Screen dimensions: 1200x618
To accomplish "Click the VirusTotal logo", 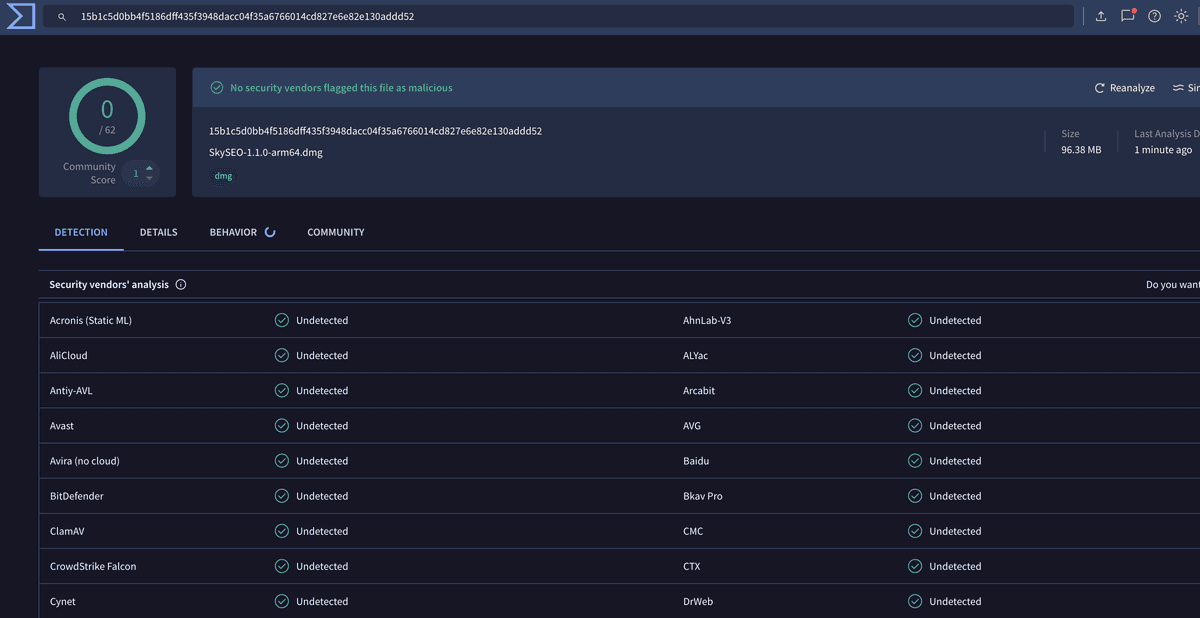I will click(x=19, y=16).
